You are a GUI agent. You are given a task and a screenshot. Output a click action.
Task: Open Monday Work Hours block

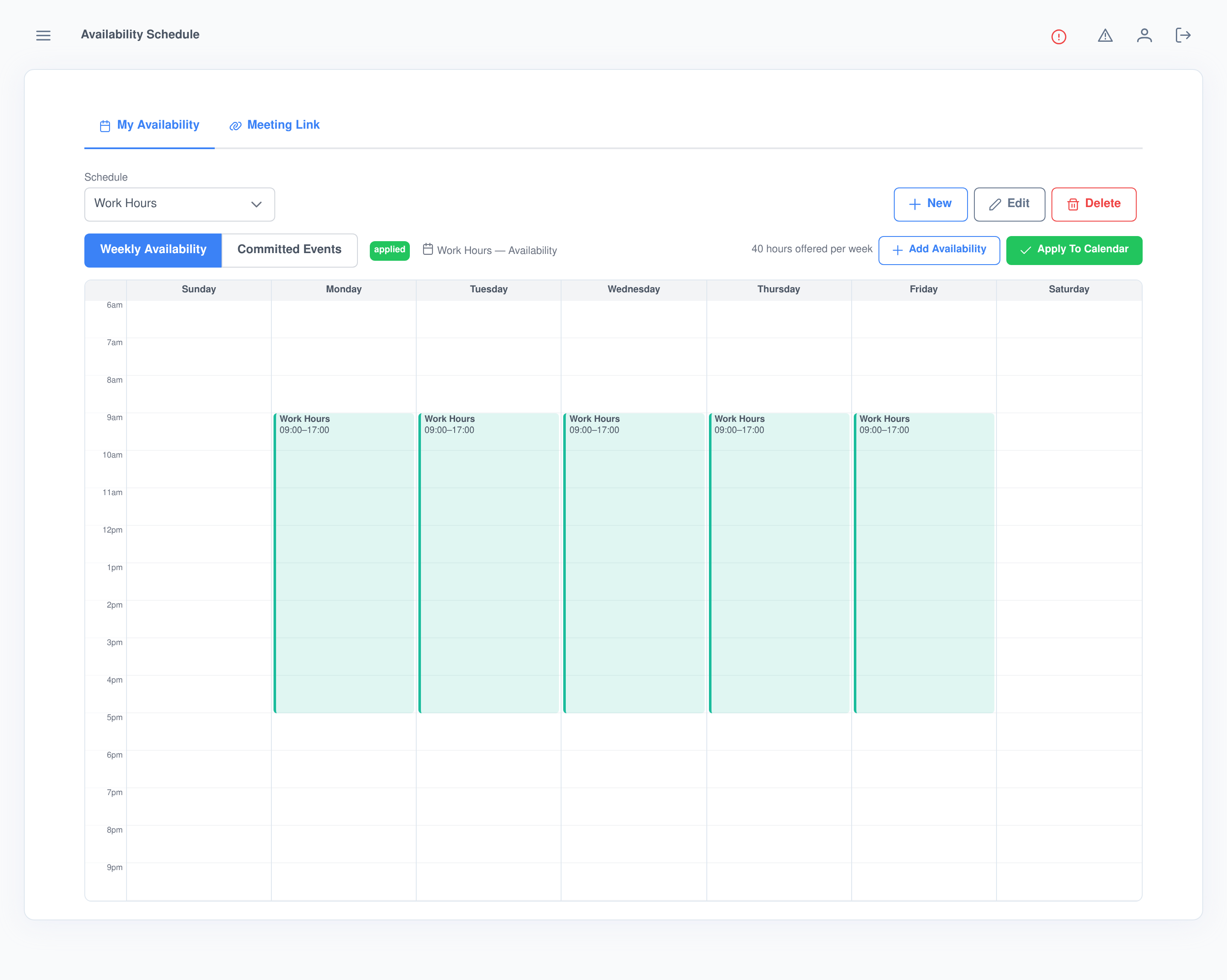tap(344, 563)
